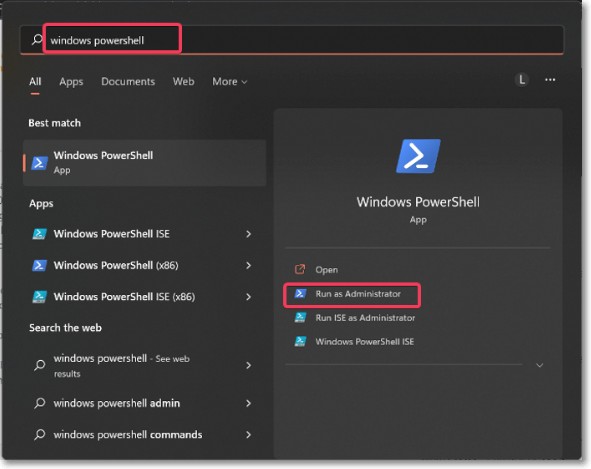Open the three-dot options menu
Screen dimensions: 591x469
[550, 80]
